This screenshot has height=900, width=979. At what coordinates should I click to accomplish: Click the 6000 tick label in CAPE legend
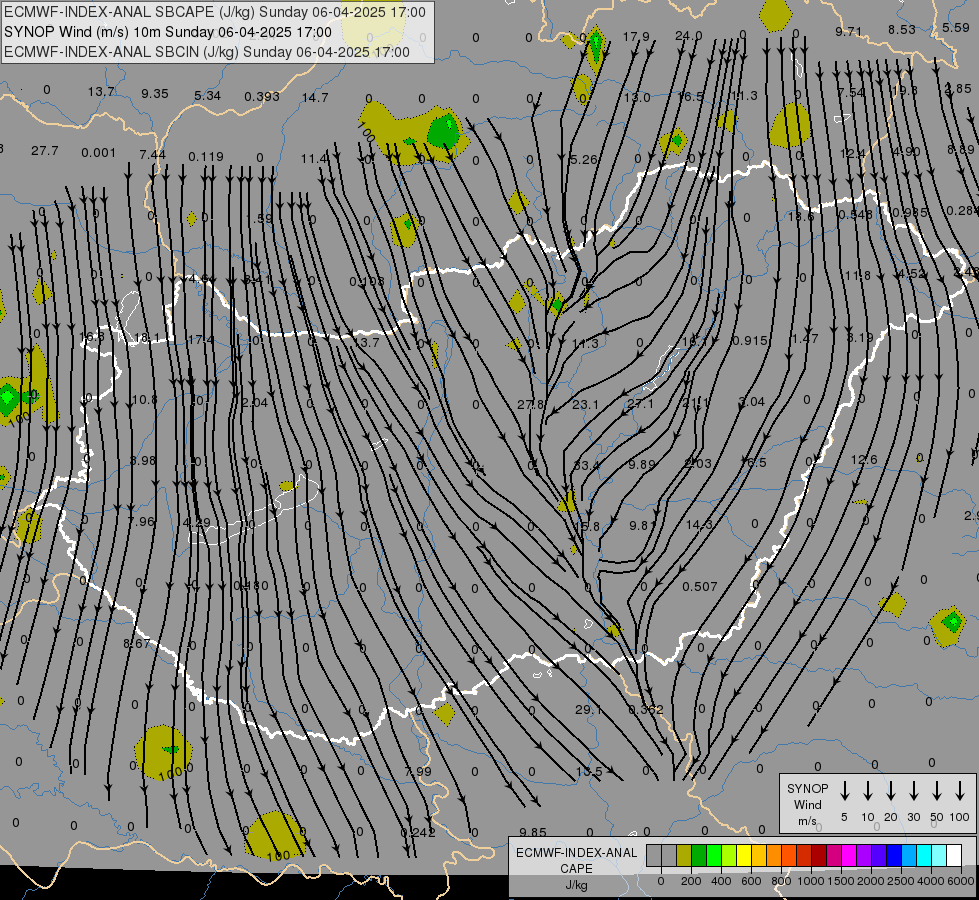[x=961, y=881]
